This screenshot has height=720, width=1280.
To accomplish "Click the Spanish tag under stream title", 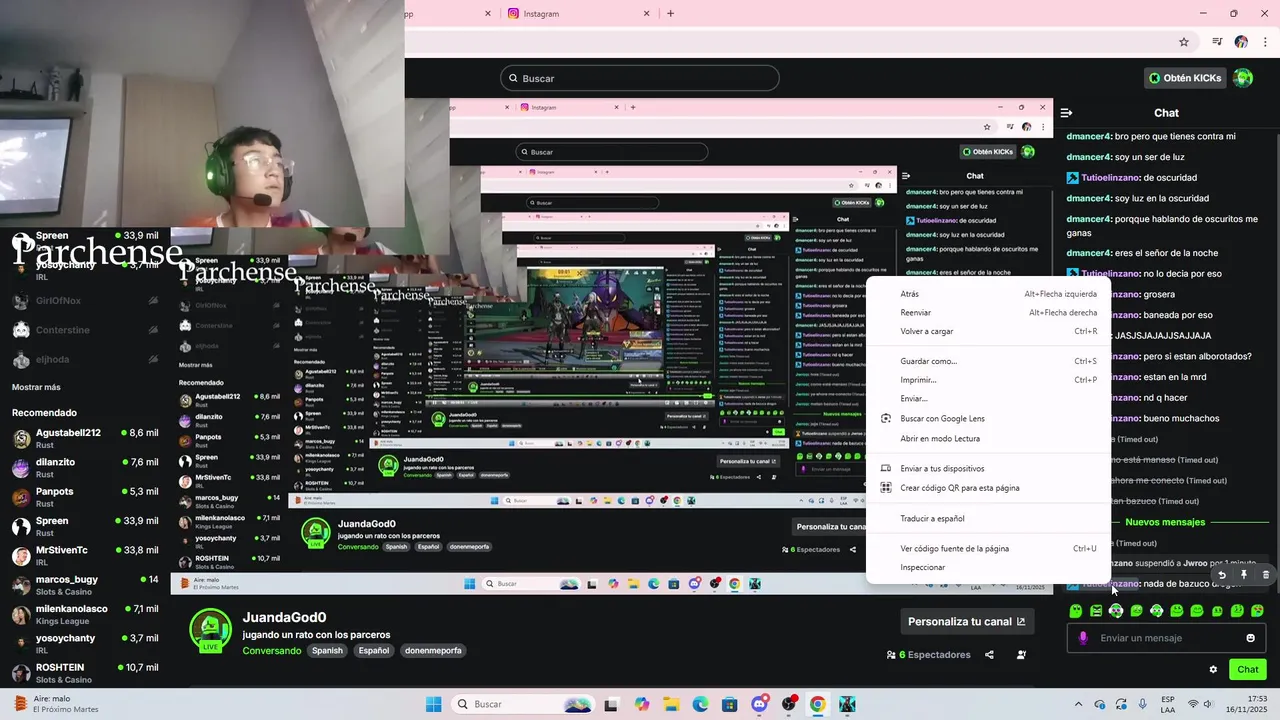I will [327, 650].
